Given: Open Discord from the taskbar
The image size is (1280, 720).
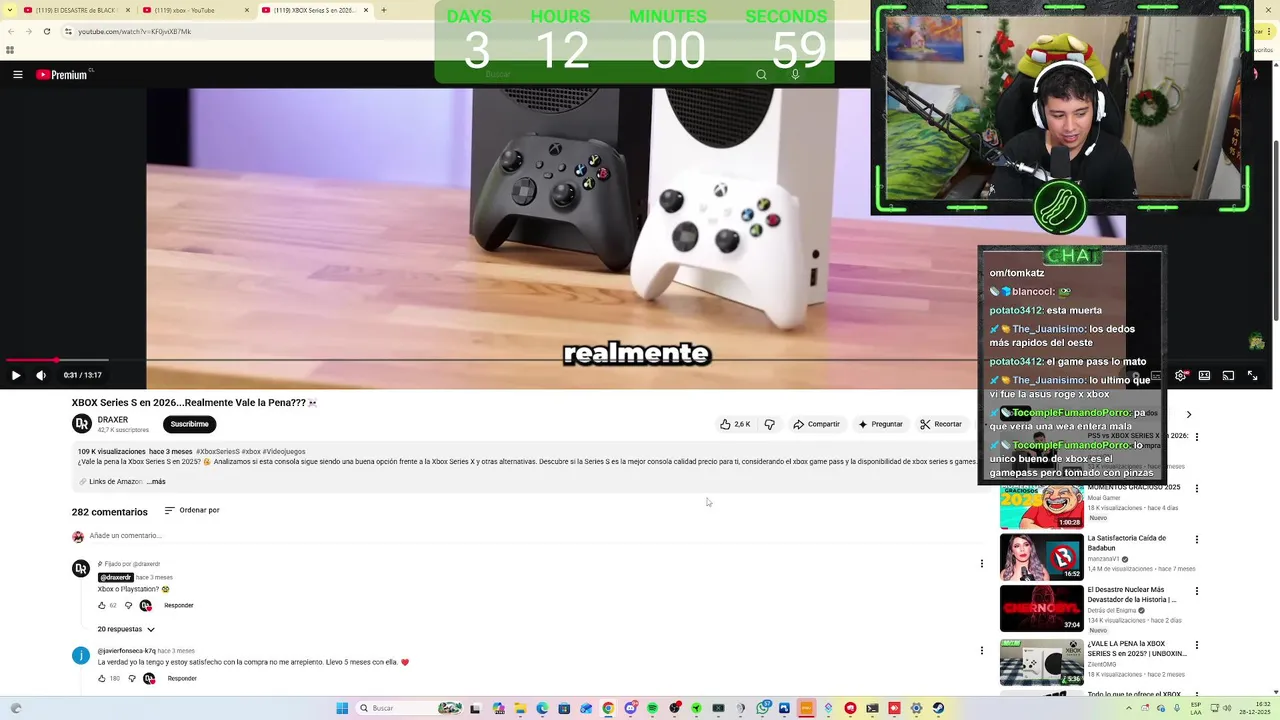Looking at the screenshot, I should (630, 708).
